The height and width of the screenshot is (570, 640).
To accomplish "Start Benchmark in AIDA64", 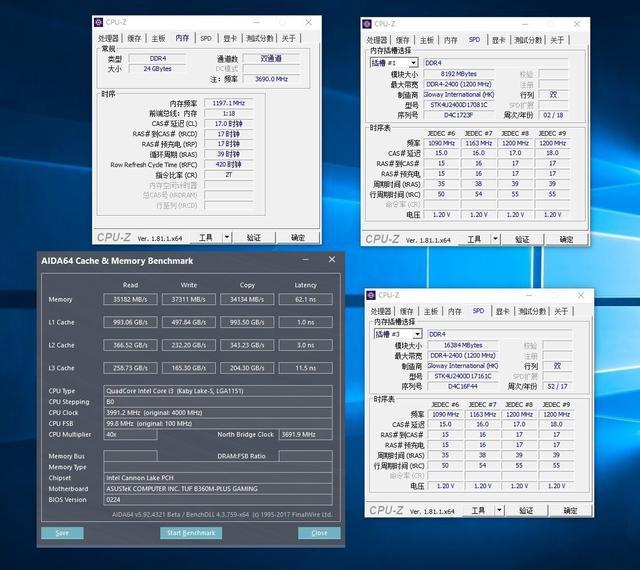I will point(191,533).
